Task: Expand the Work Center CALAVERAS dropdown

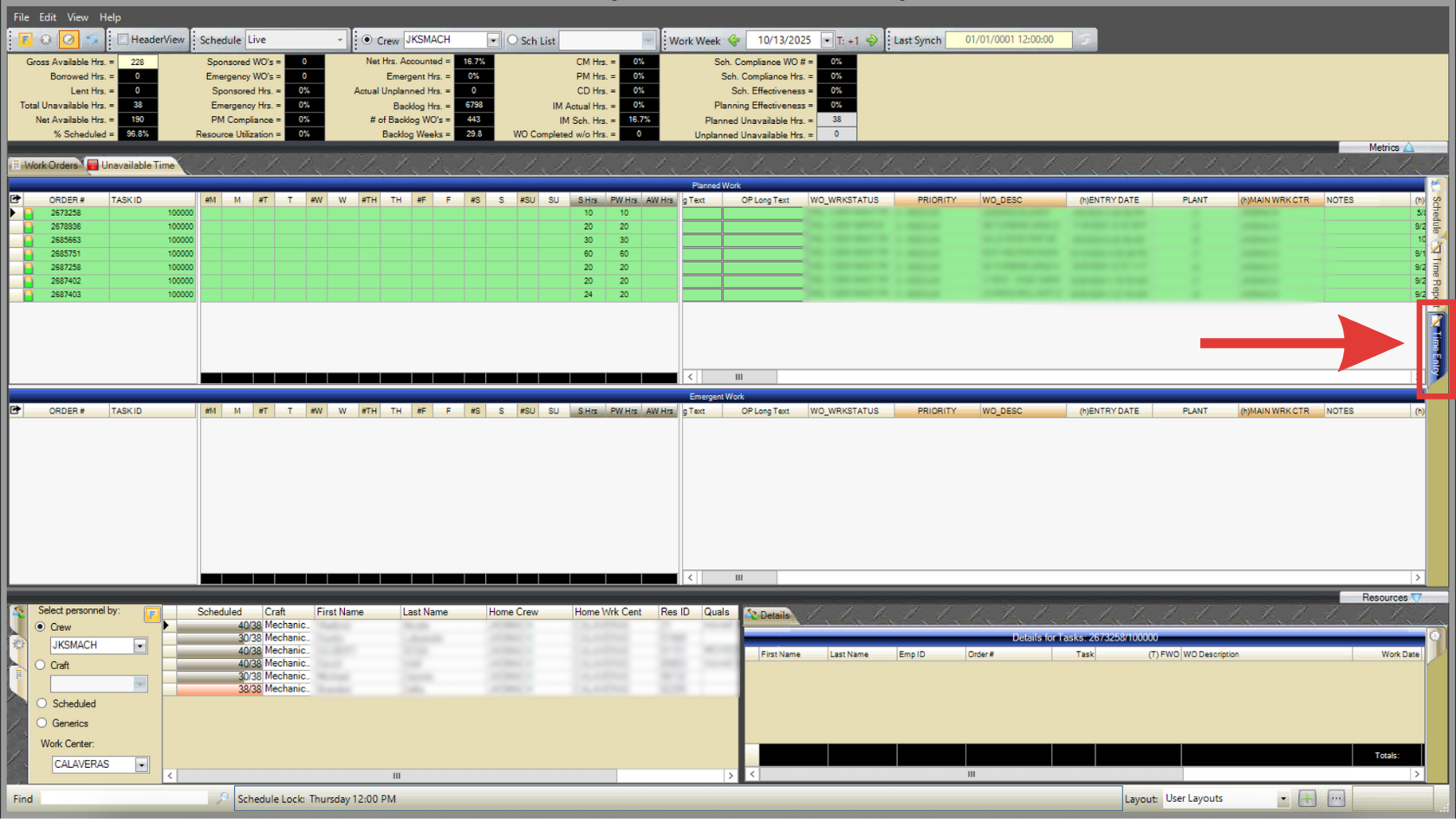Action: click(x=141, y=764)
